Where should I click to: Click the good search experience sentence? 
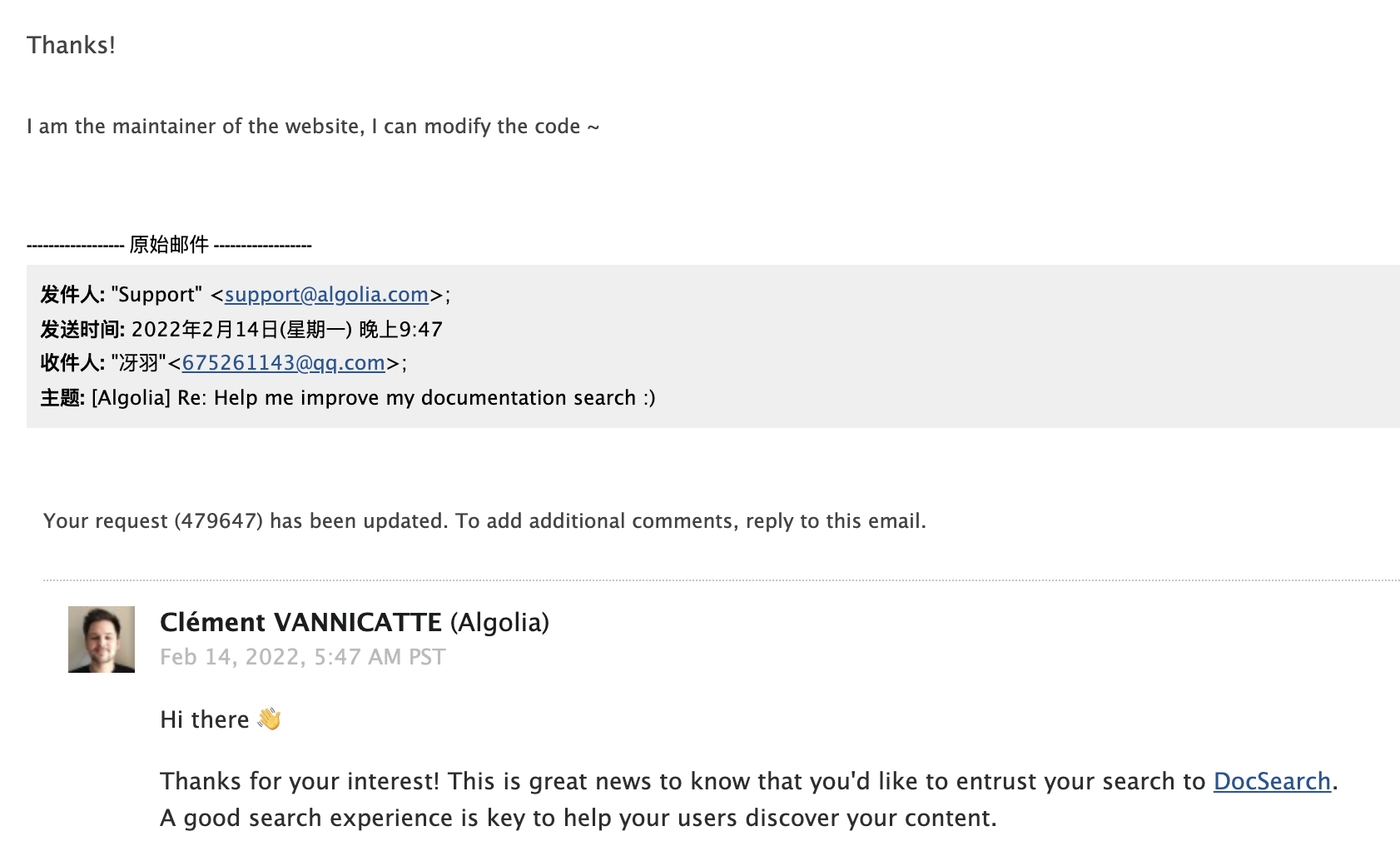point(578,818)
